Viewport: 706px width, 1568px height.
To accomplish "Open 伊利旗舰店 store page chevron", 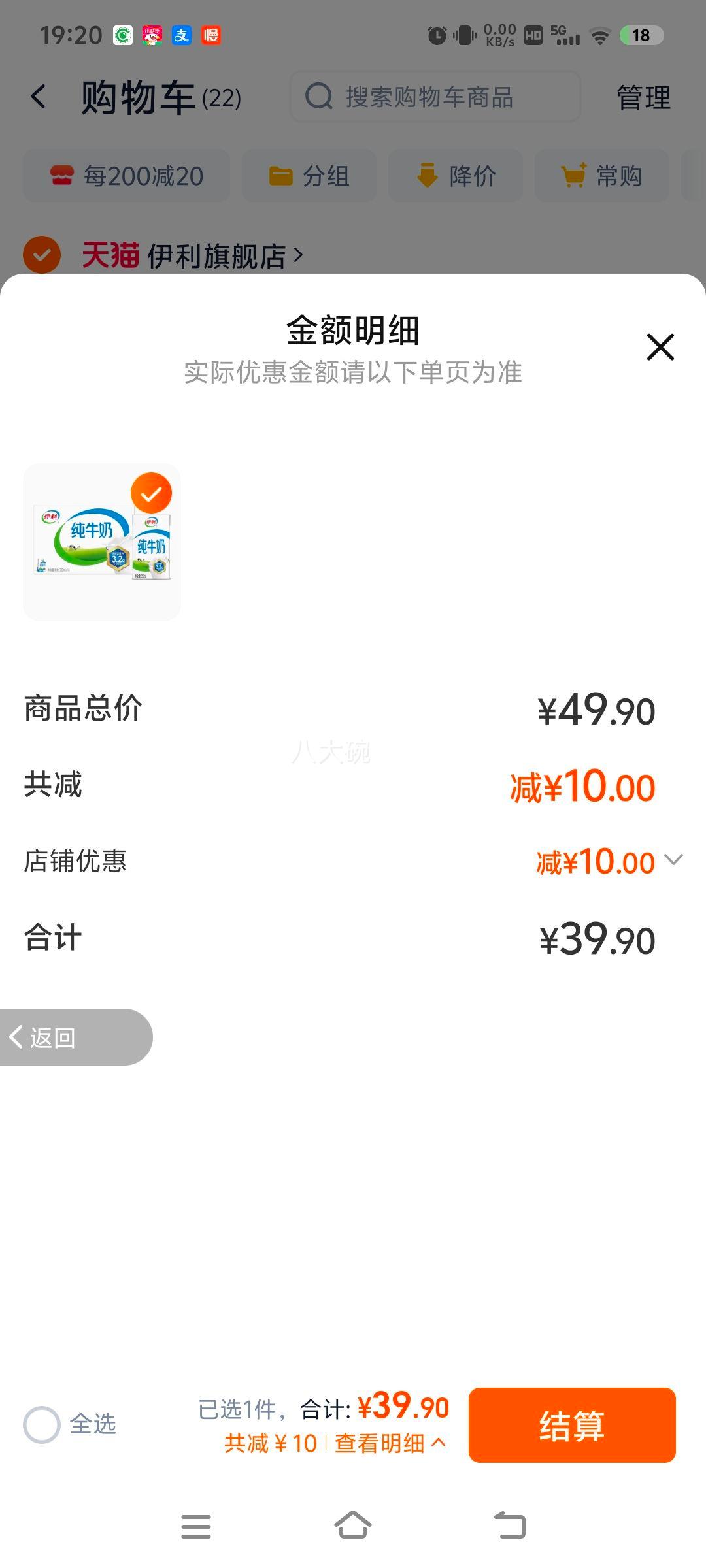I will (x=298, y=255).
